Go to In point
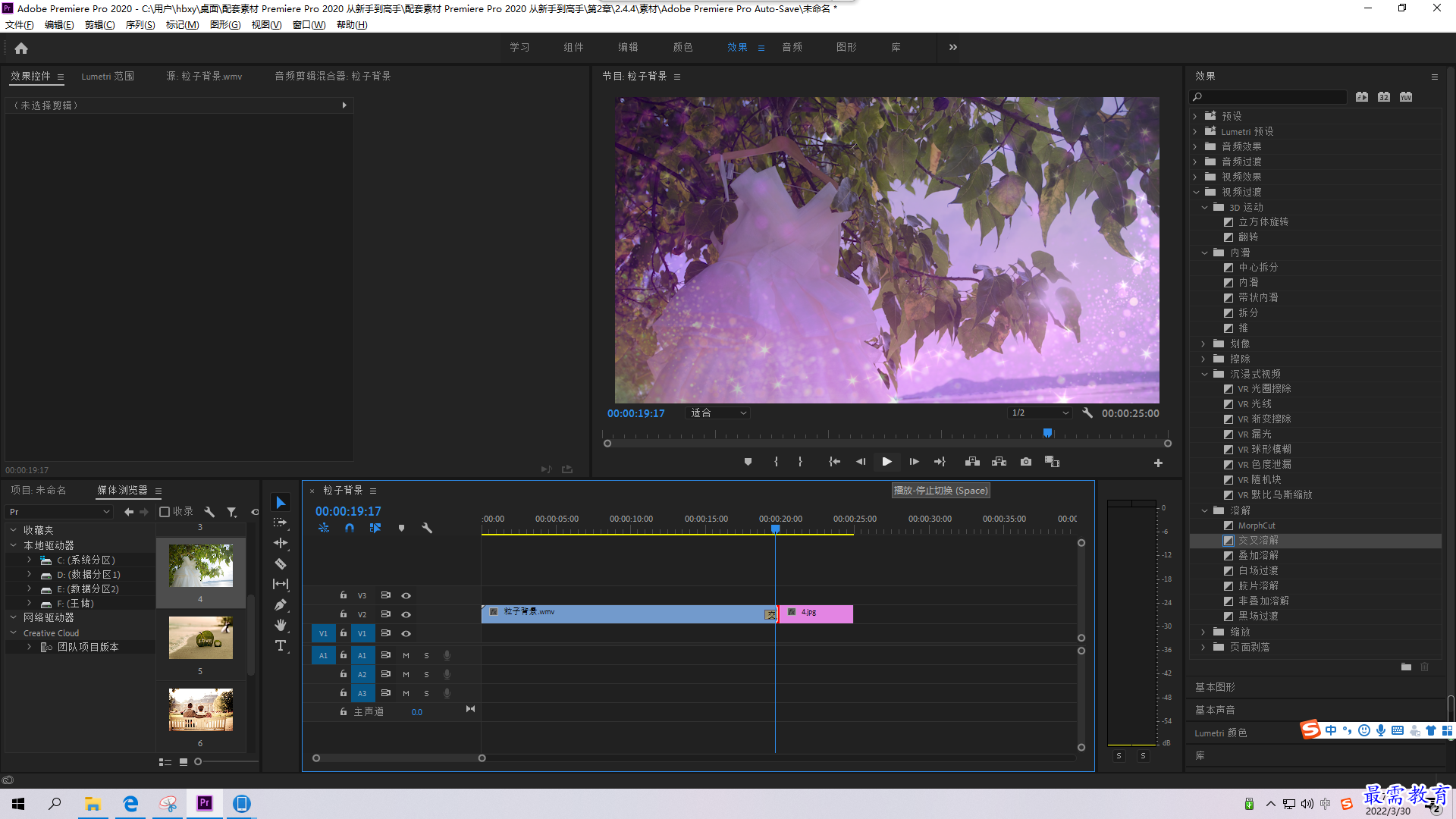1456x819 pixels. [x=834, y=462]
